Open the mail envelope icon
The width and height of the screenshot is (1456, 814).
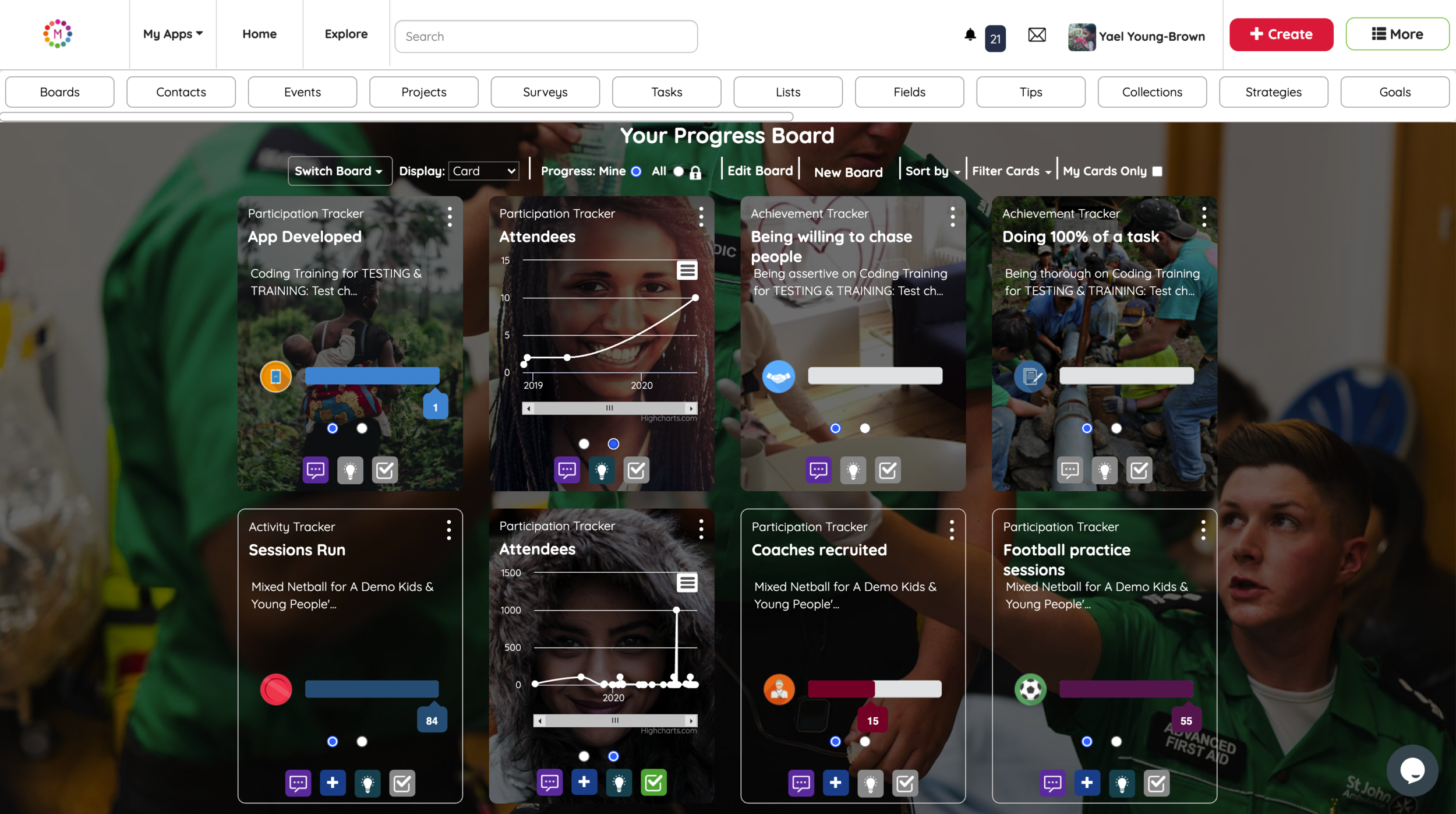[1037, 35]
